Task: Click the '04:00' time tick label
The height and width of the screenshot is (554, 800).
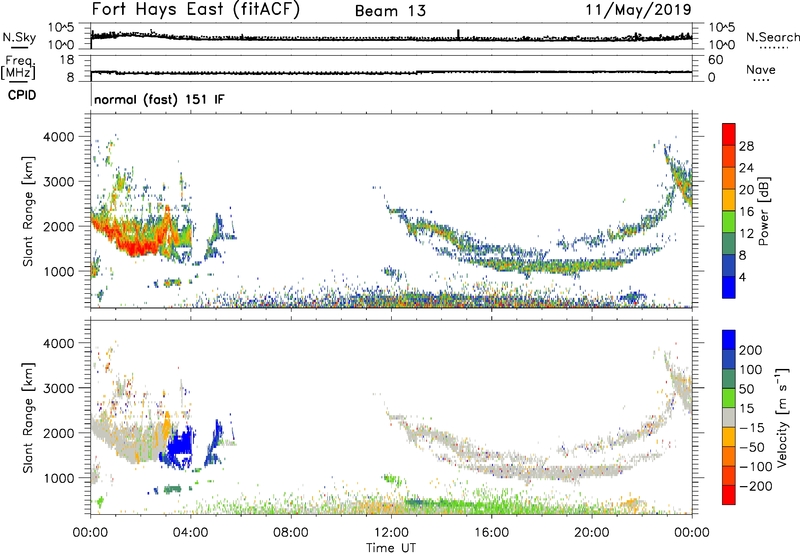Action: (191, 533)
